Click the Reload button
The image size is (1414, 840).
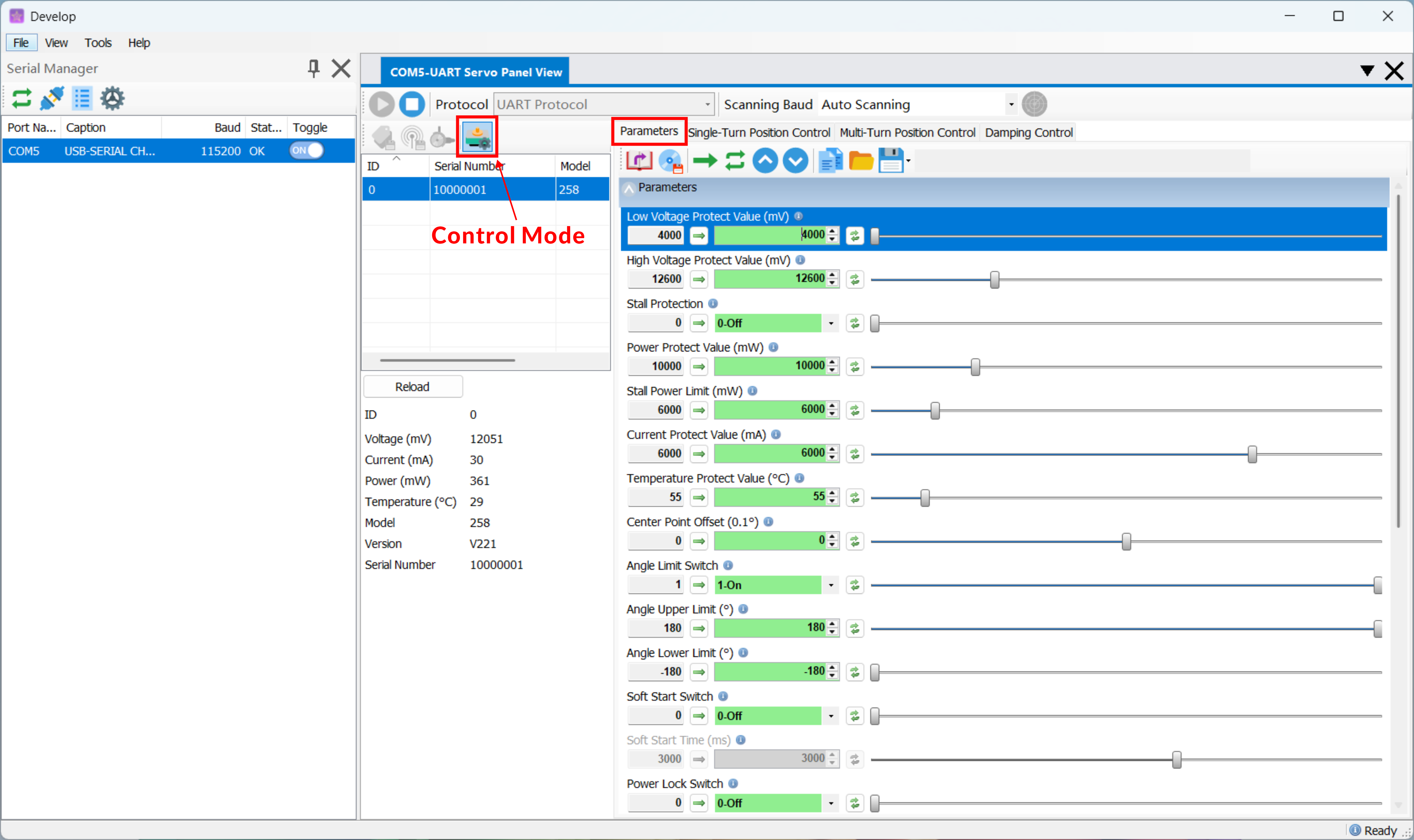click(412, 387)
